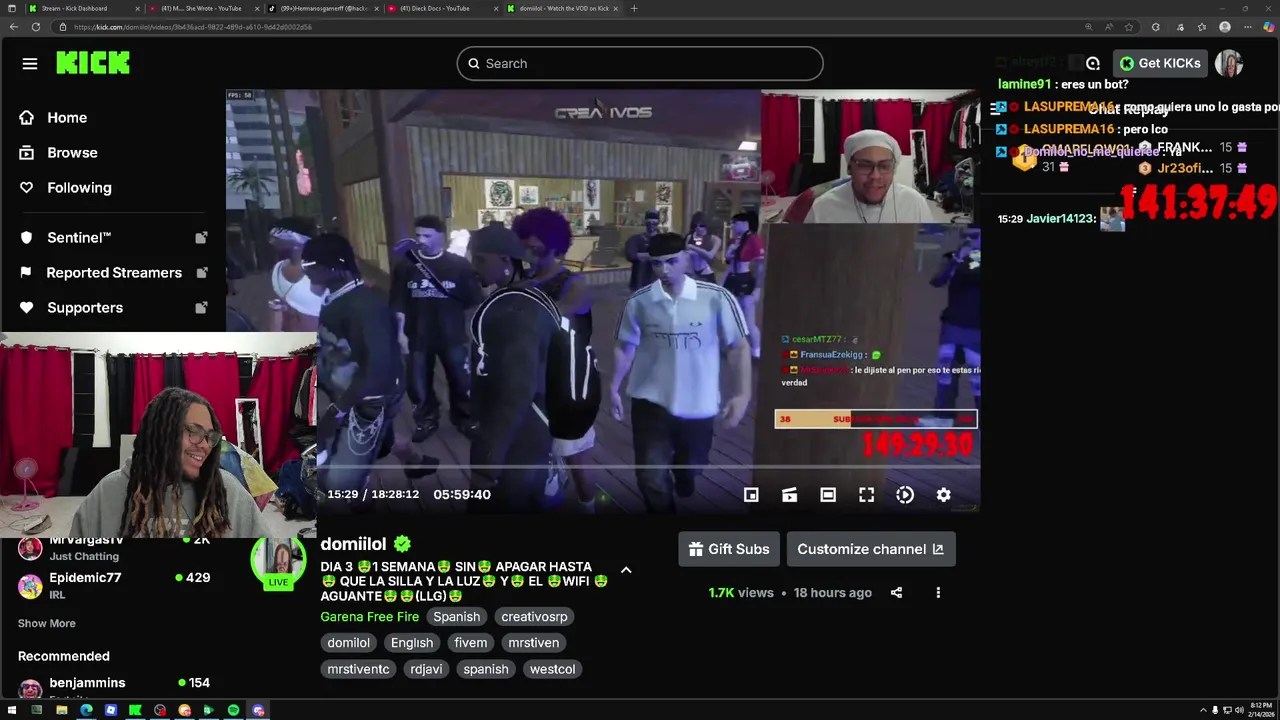Expand Show More in the sidebar
This screenshot has width=1280, height=720.
pyautogui.click(x=47, y=623)
